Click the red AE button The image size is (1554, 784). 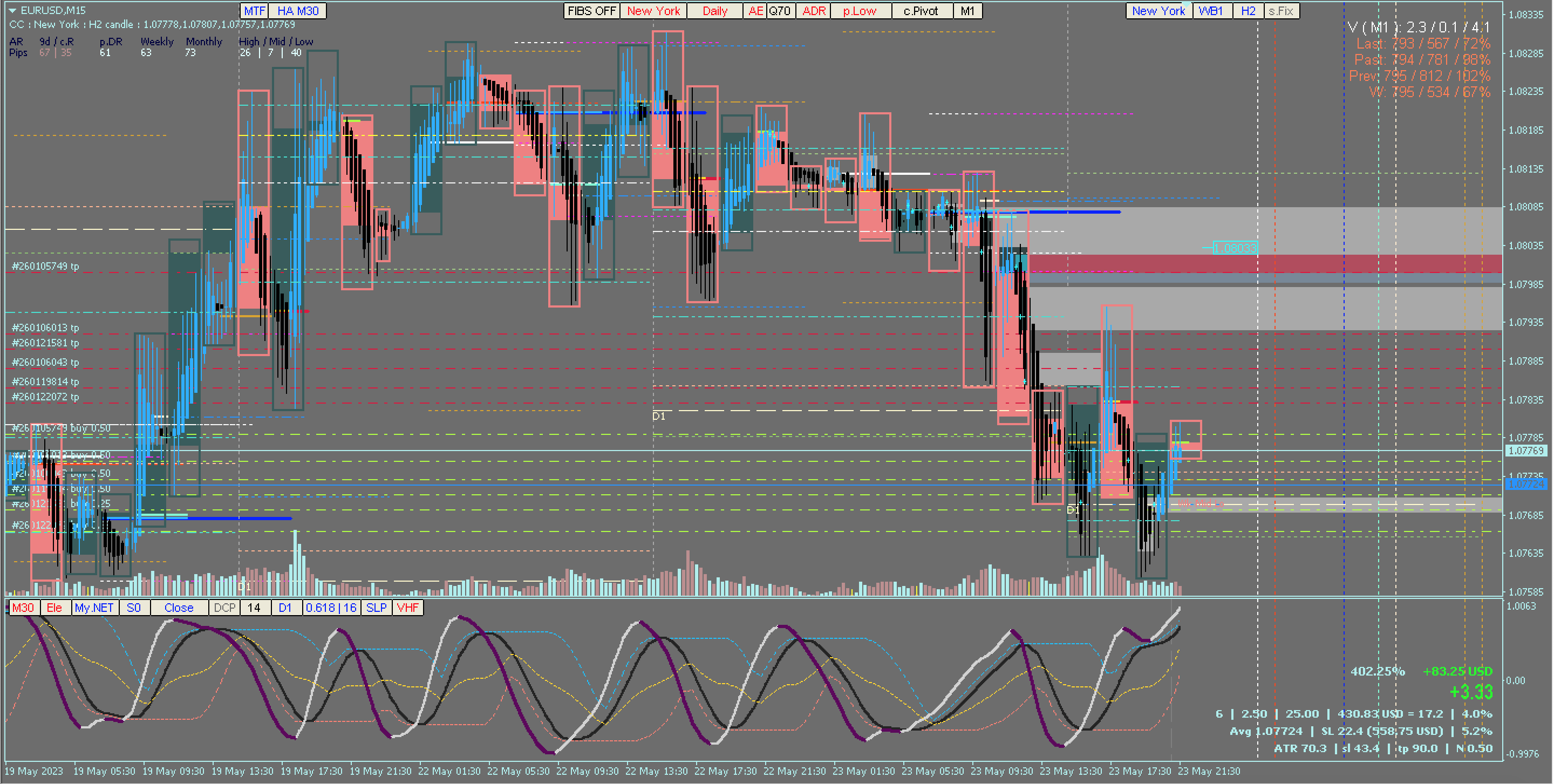click(755, 11)
